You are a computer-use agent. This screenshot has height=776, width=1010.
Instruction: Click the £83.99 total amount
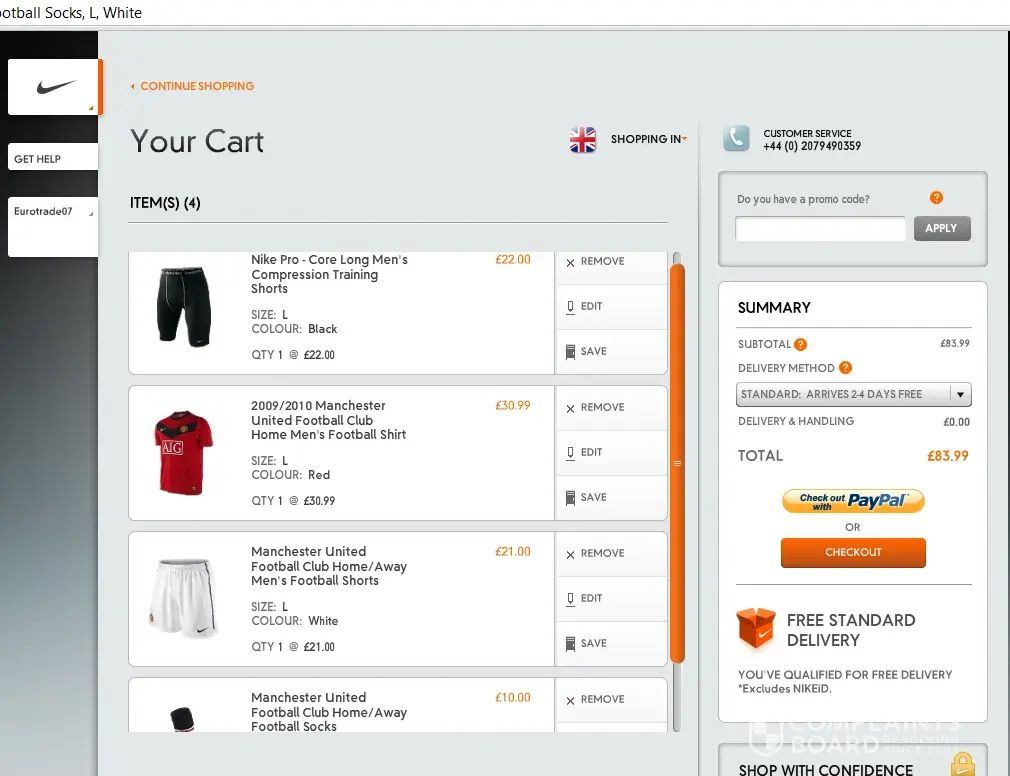click(x=948, y=456)
